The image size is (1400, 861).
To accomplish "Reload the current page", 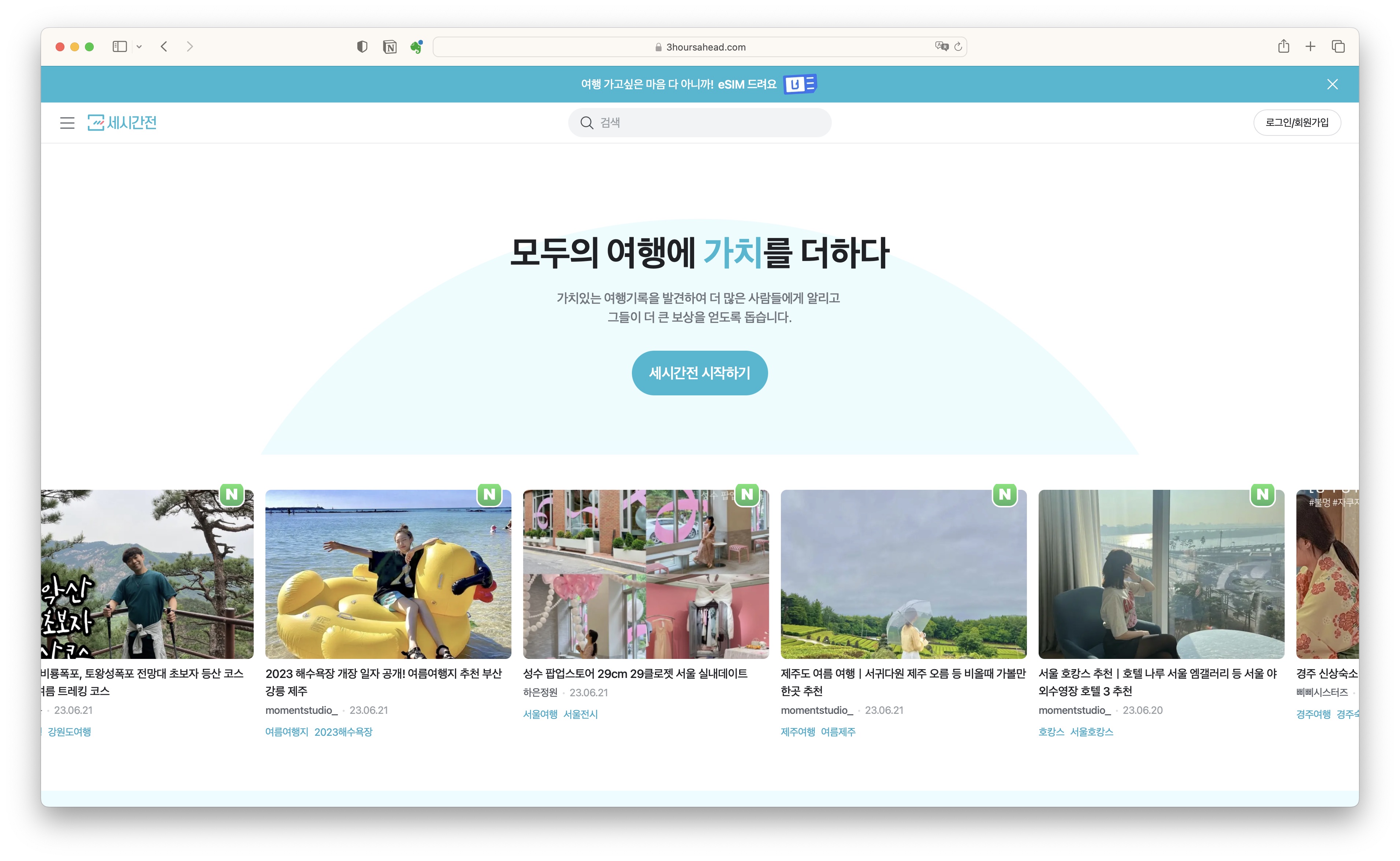I will pyautogui.click(x=958, y=47).
